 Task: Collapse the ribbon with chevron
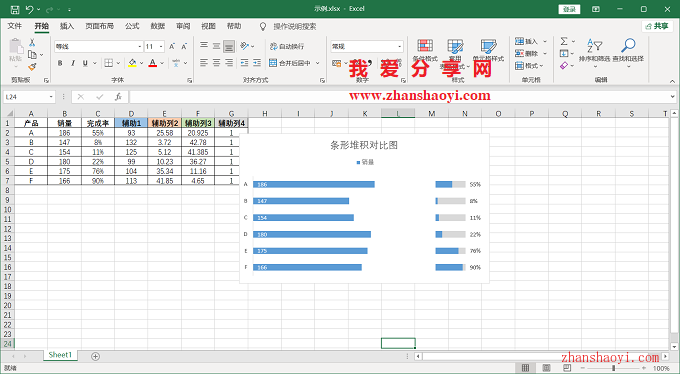coord(672,81)
